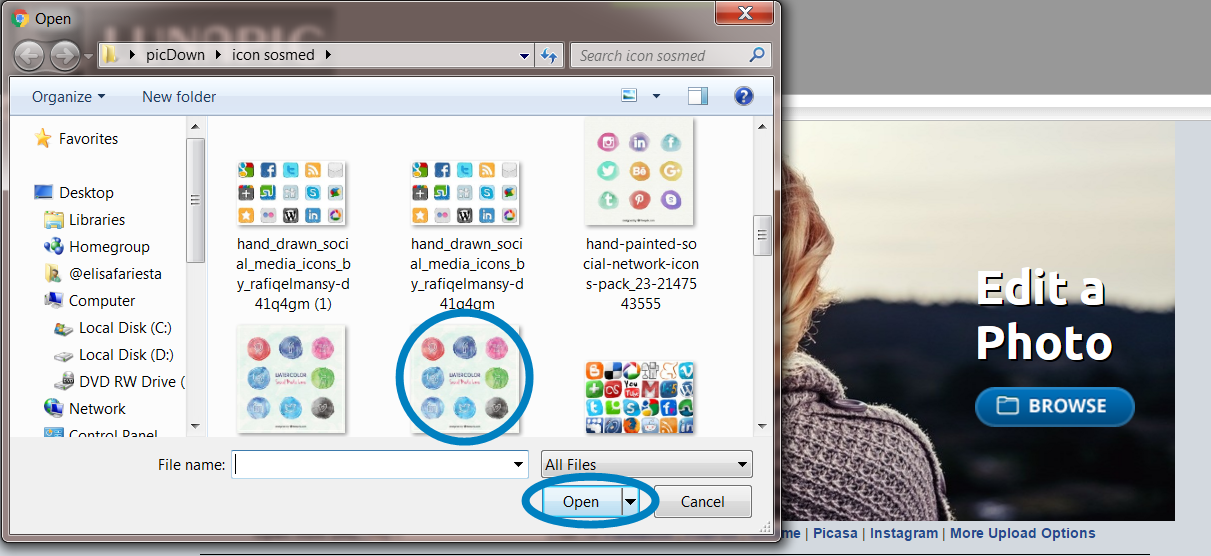1211x556 pixels.
Task: Open the File name dropdown arrow
Action: point(518,464)
